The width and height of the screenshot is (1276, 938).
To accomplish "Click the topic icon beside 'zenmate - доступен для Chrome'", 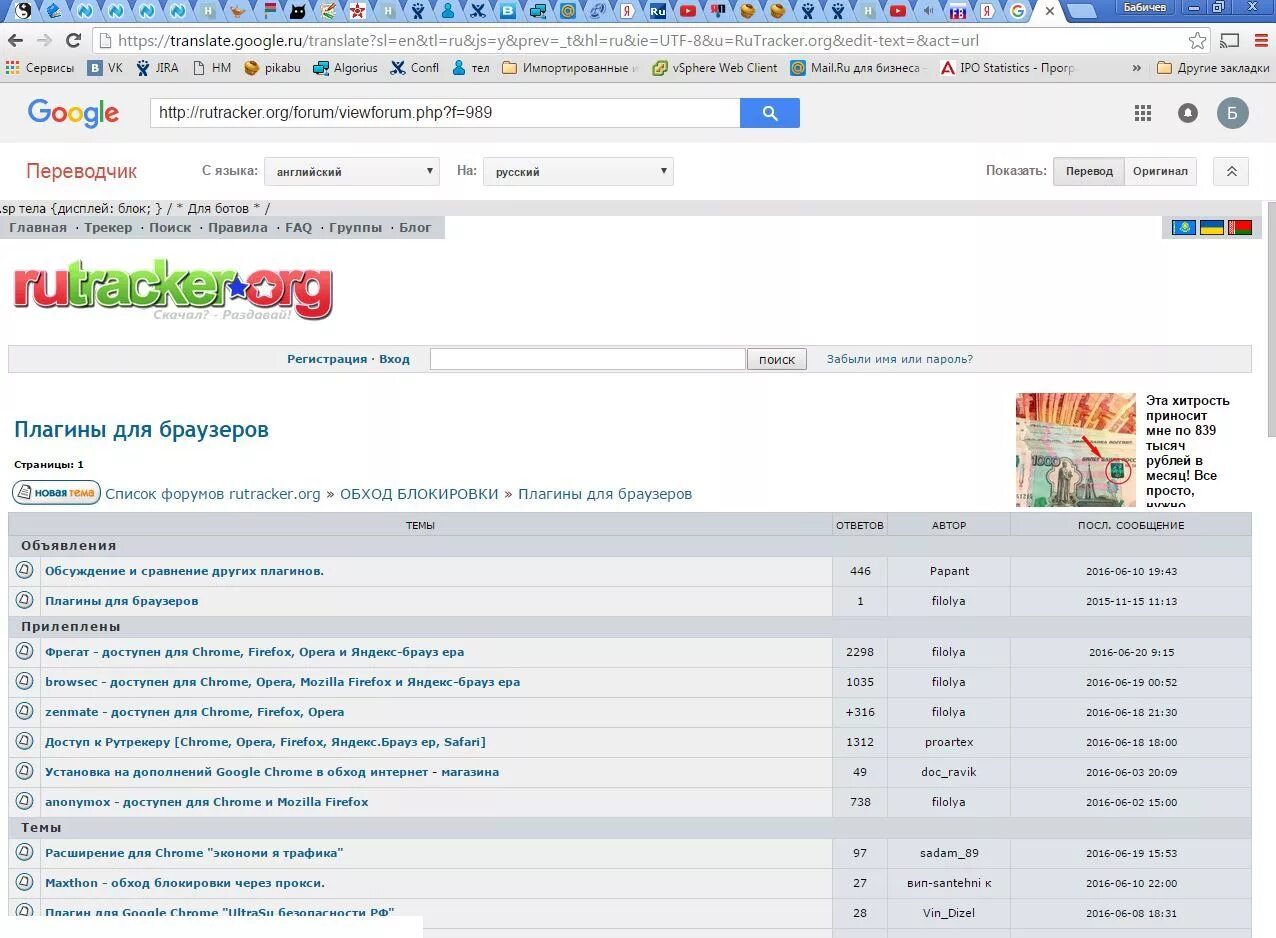I will [25, 711].
